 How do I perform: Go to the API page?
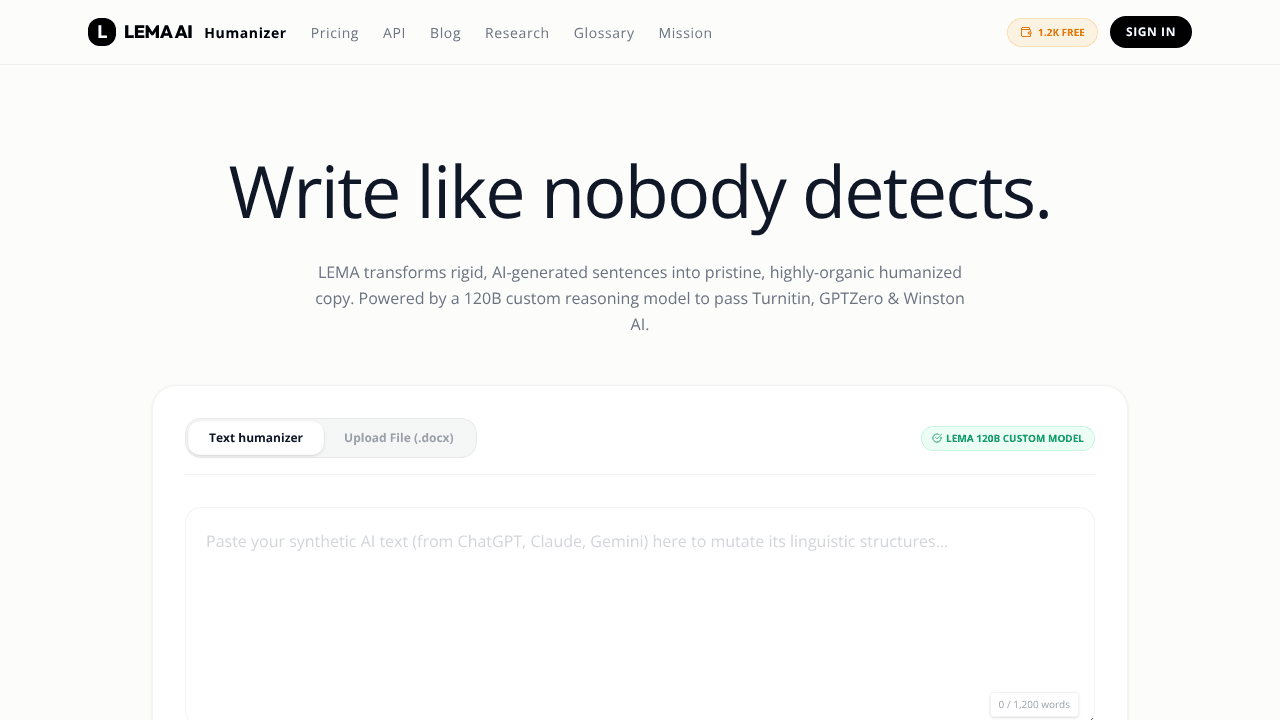tap(394, 33)
